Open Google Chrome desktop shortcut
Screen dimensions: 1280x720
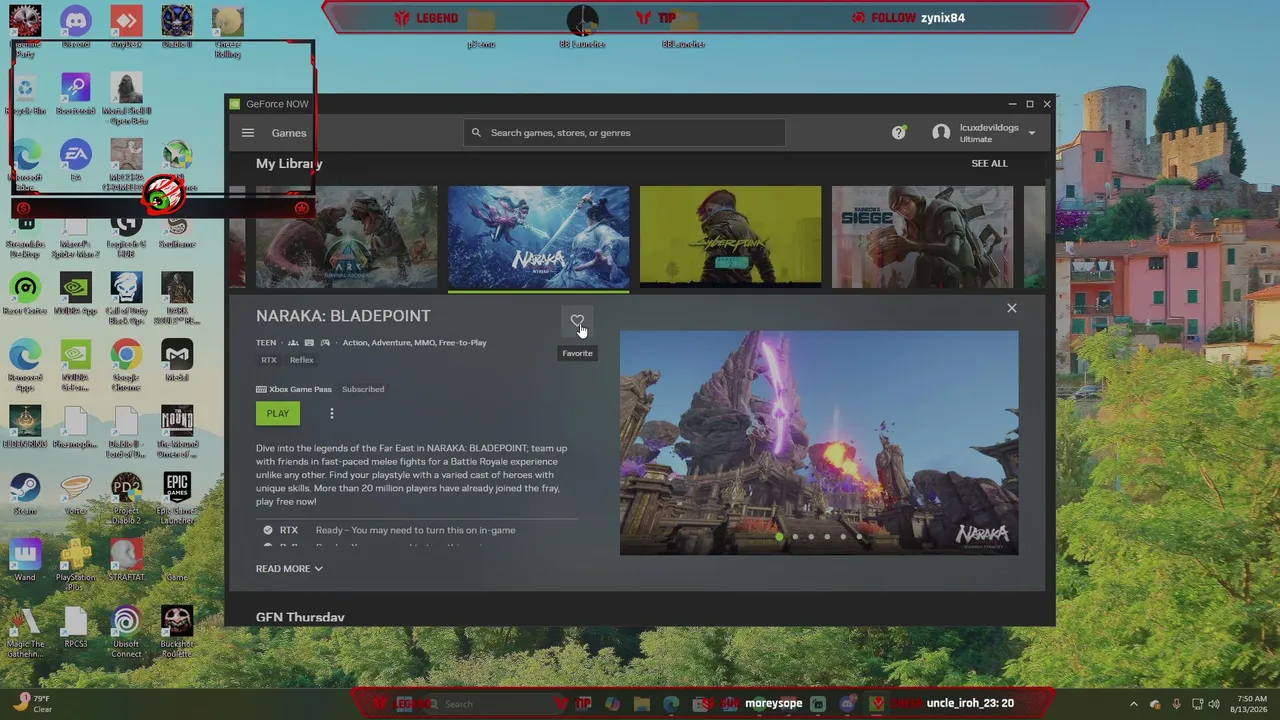click(x=126, y=364)
